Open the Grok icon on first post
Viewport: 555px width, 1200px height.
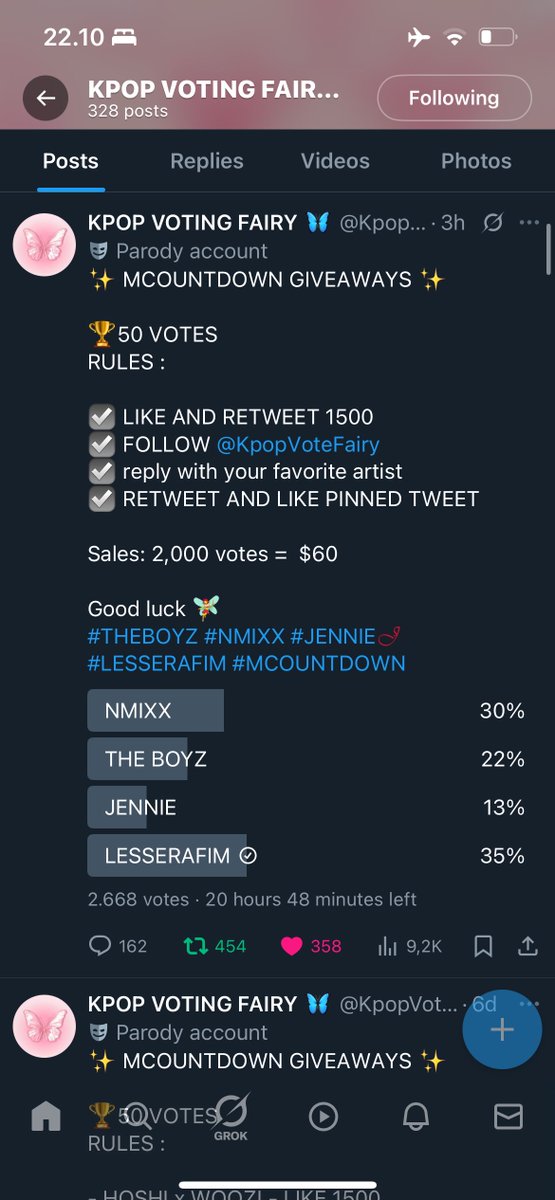point(493,222)
